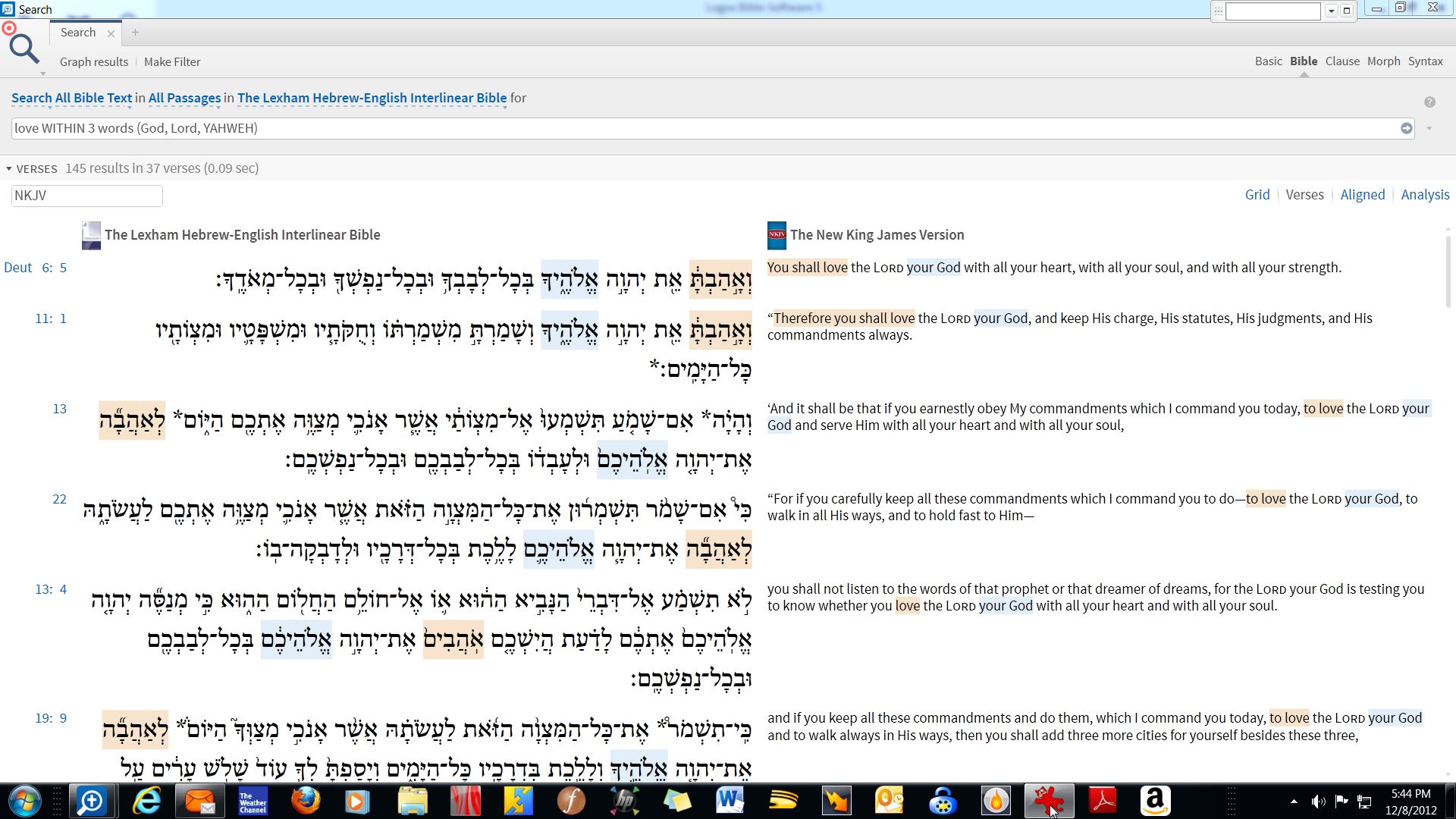
Task: Click the red gecko app in taskbar
Action: 1049,802
